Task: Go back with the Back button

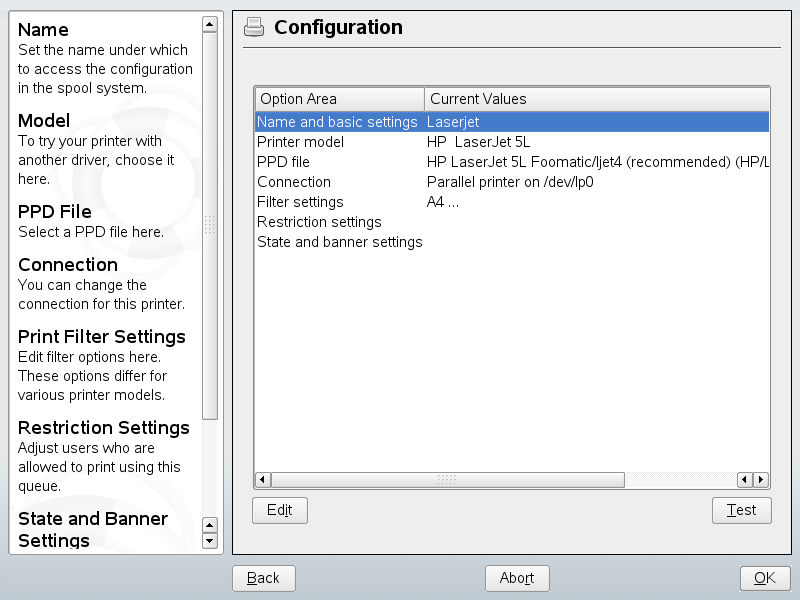Action: [x=263, y=578]
